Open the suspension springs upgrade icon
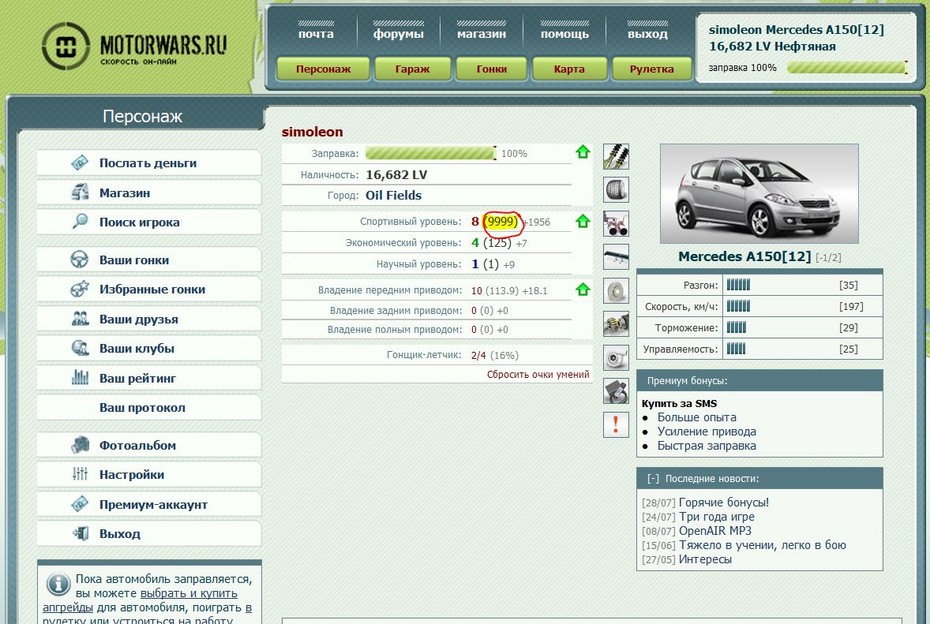The image size is (930, 624). click(x=616, y=157)
